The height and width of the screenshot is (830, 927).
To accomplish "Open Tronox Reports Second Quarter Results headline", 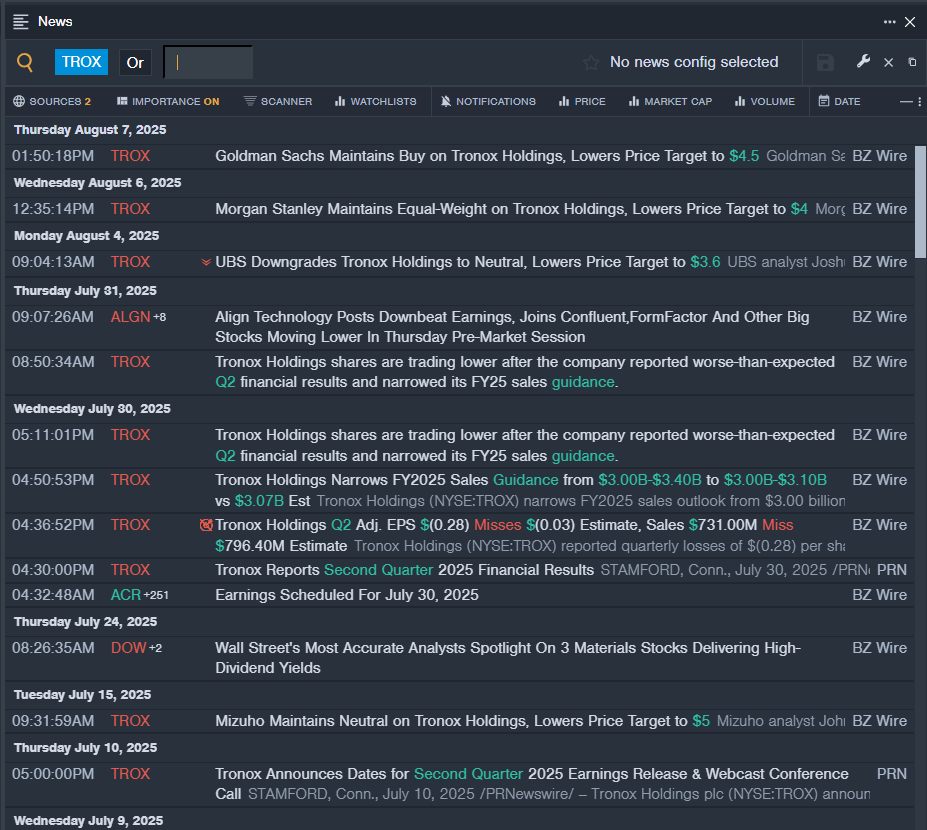I will 404,570.
